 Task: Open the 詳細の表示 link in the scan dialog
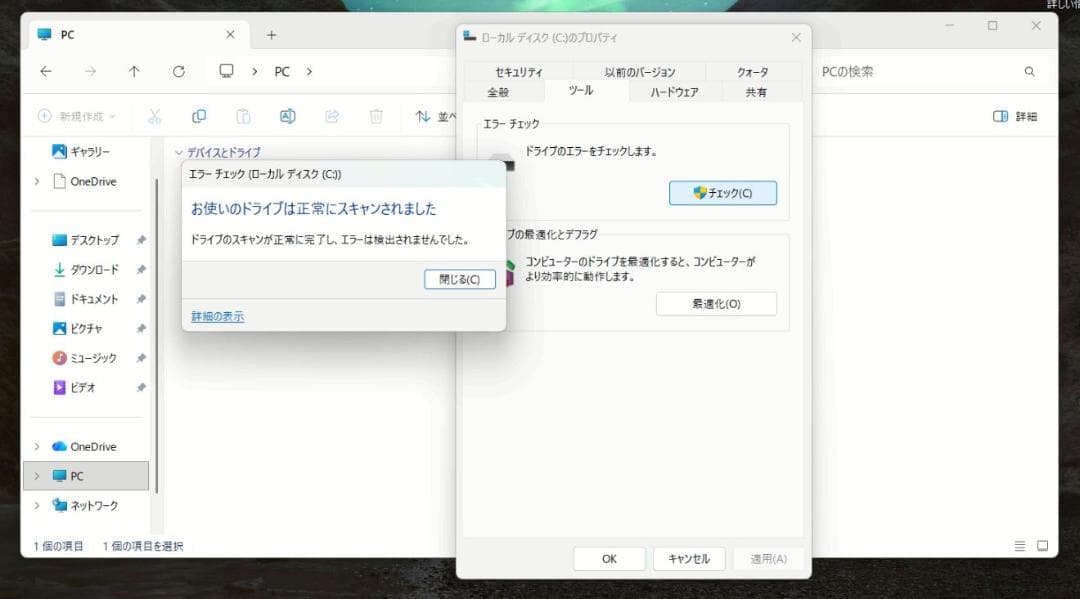[216, 315]
